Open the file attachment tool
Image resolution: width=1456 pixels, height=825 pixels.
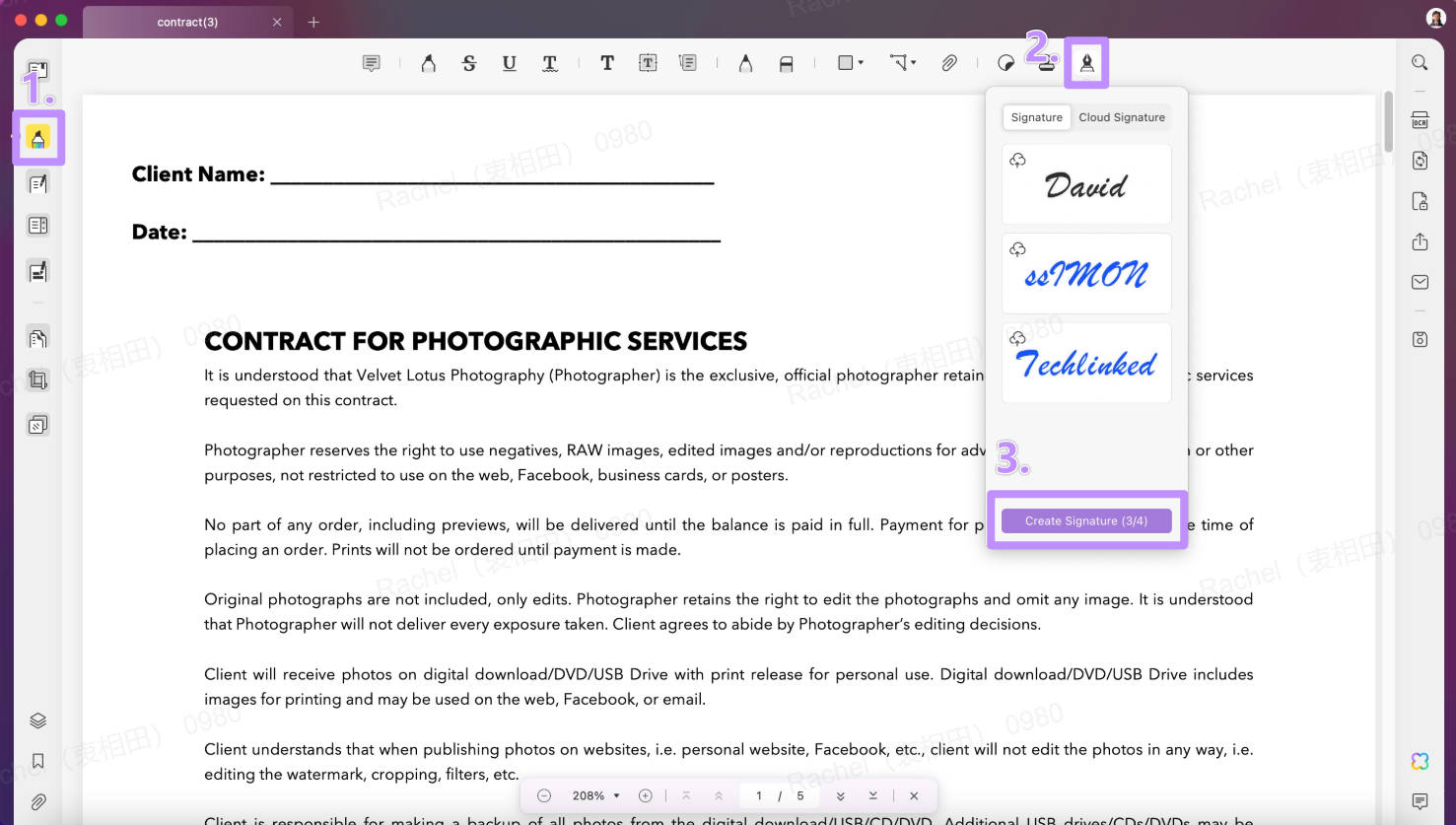coord(949,62)
